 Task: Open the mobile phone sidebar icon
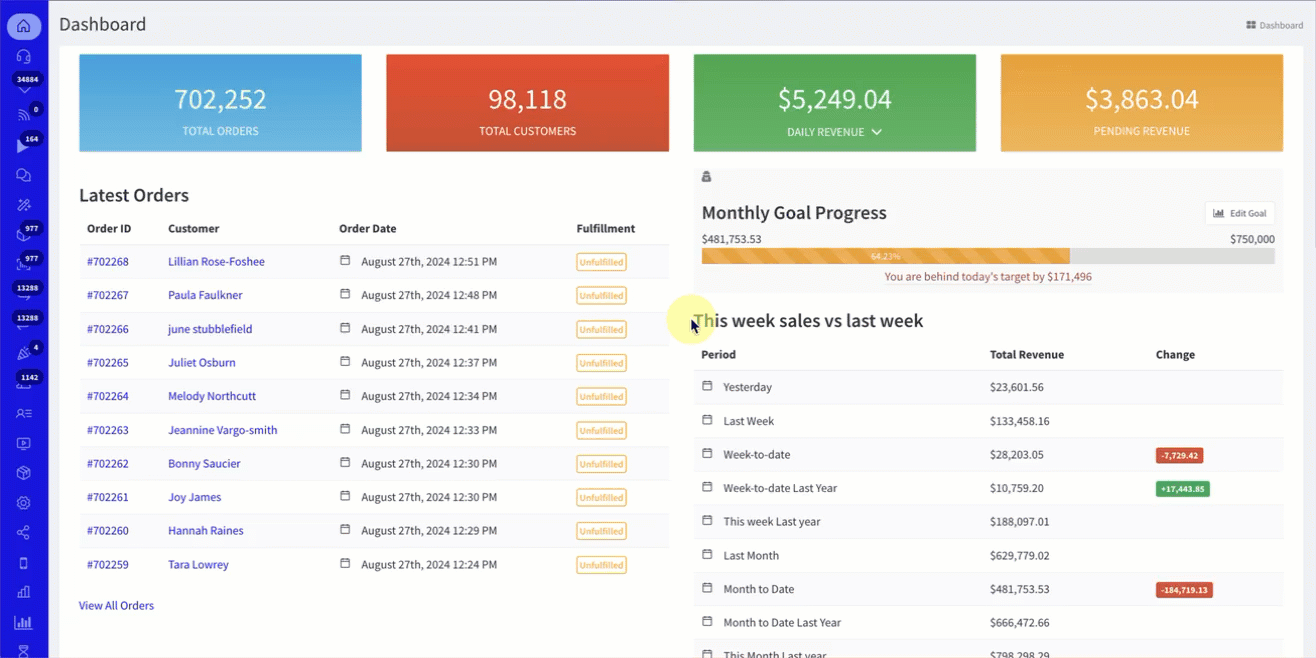pos(23,563)
